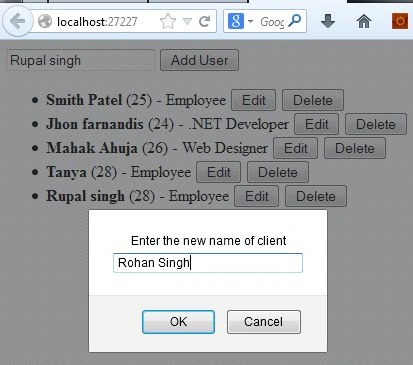Edit the Mahak Ahuja entry
This screenshot has height=365, width=413.
(x=296, y=148)
